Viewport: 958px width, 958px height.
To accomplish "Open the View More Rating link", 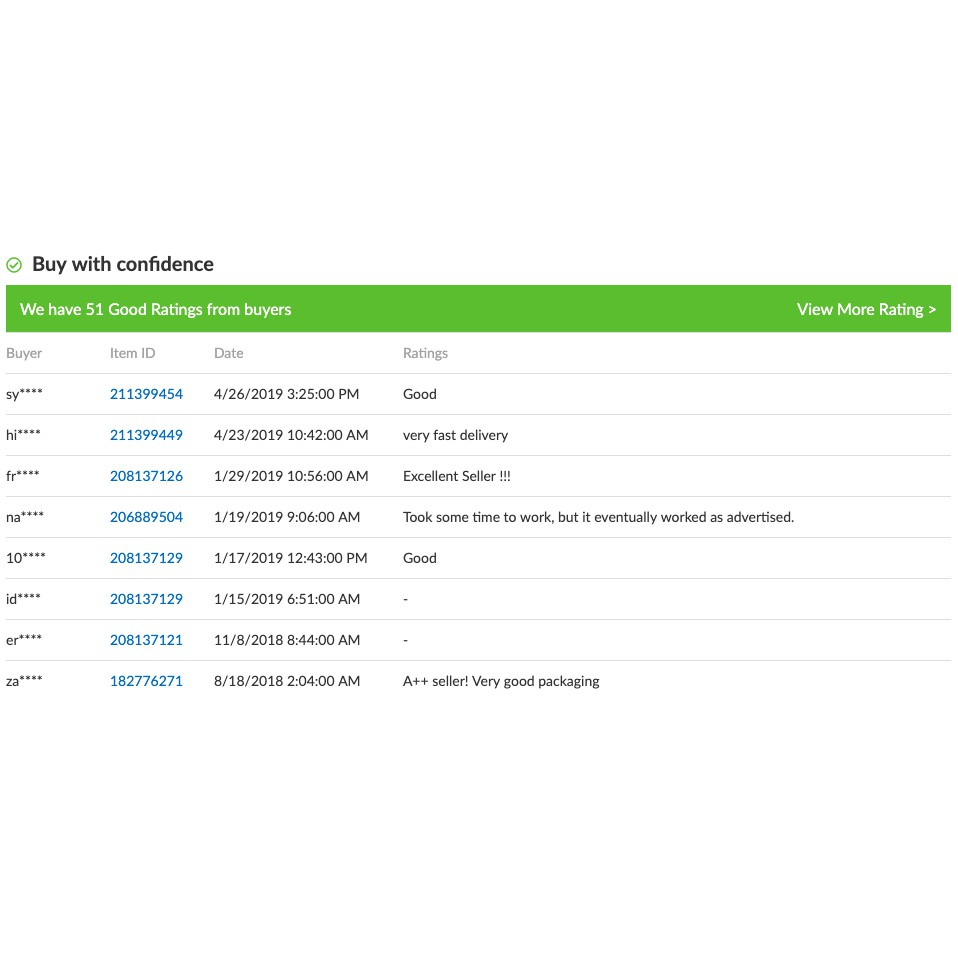I will [866, 309].
